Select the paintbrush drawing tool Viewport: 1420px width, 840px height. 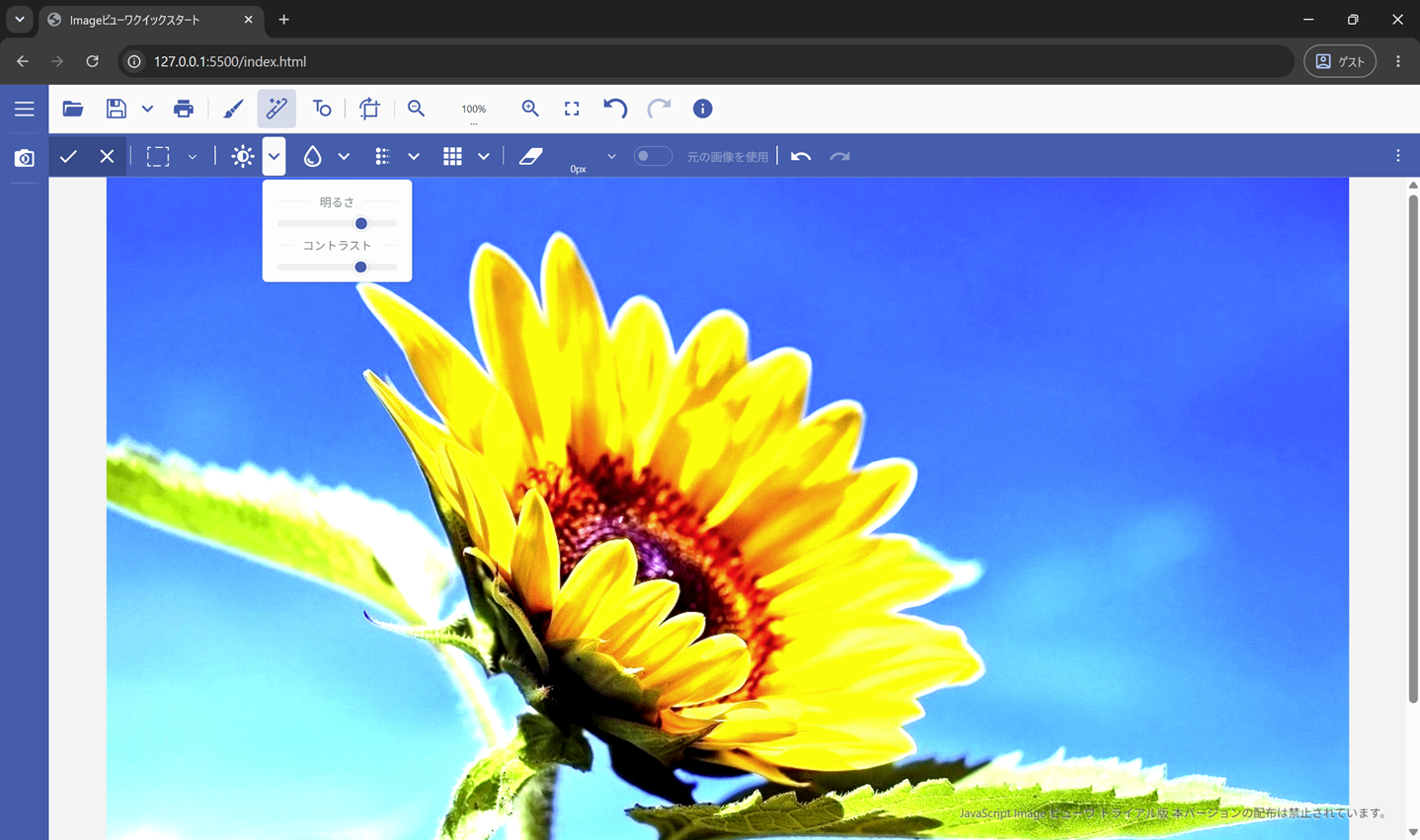click(233, 109)
